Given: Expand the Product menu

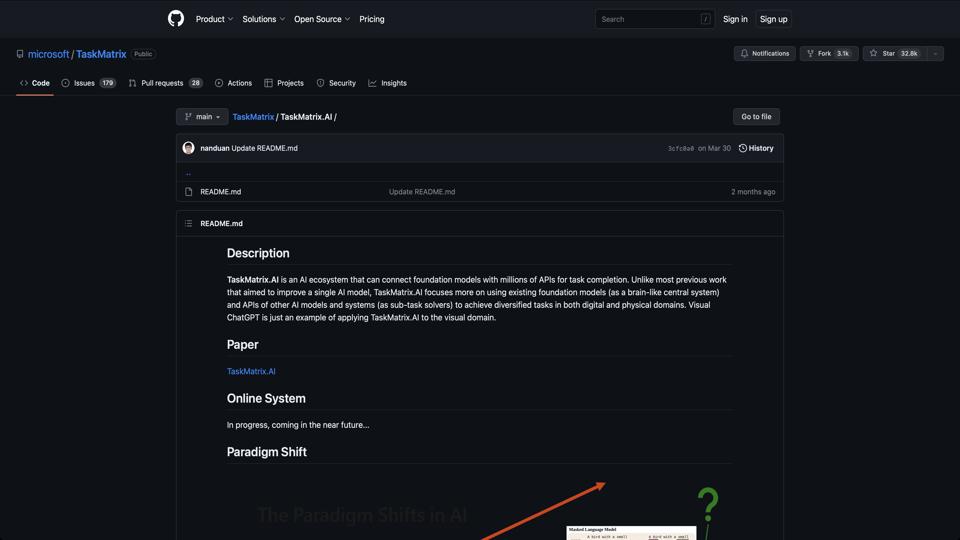Looking at the screenshot, I should 214,19.
